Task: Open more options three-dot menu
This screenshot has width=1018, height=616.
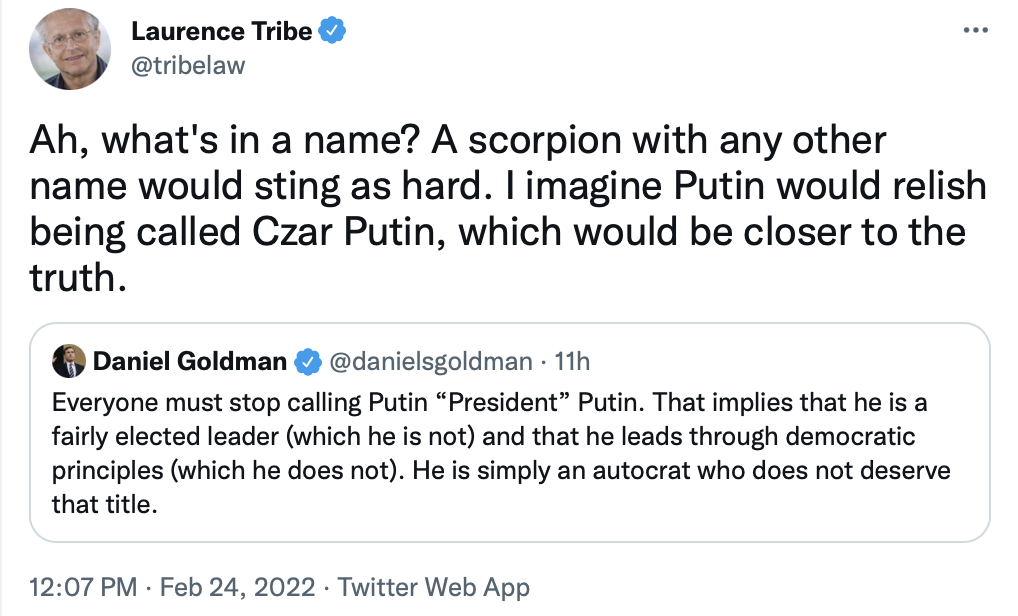Action: click(974, 30)
